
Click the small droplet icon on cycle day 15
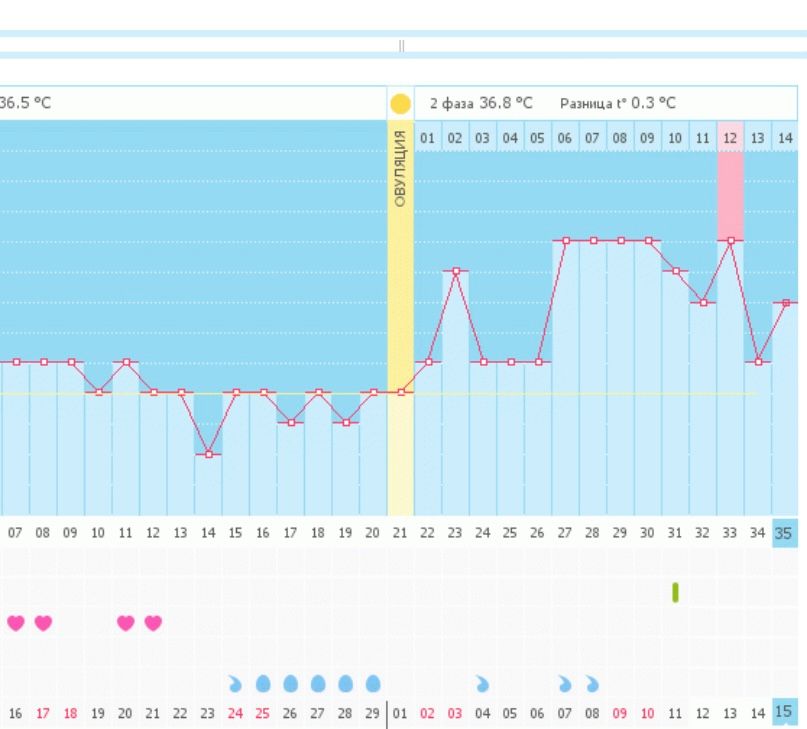tap(236, 683)
